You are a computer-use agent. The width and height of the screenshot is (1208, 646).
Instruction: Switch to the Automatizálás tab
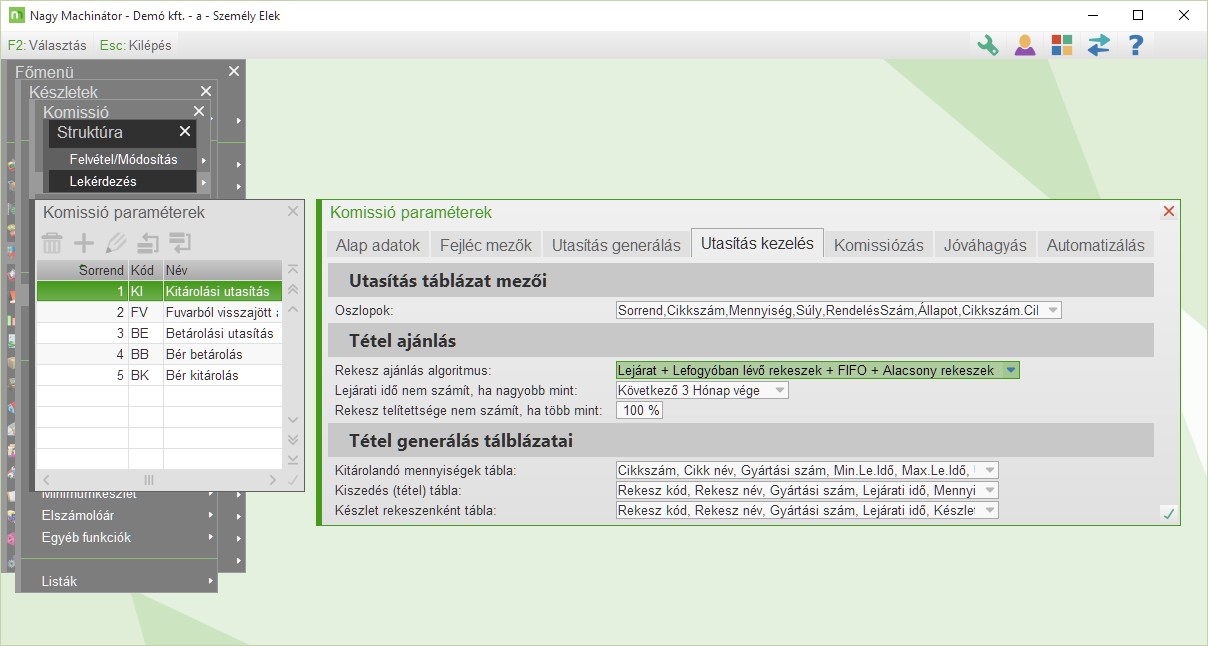pos(1095,245)
